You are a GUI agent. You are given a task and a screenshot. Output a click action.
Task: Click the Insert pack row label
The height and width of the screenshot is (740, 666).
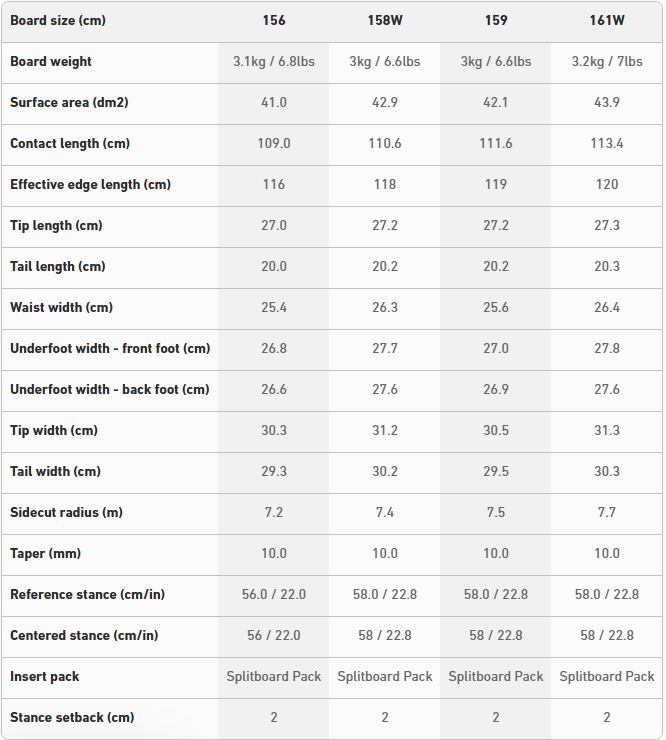pos(45,676)
